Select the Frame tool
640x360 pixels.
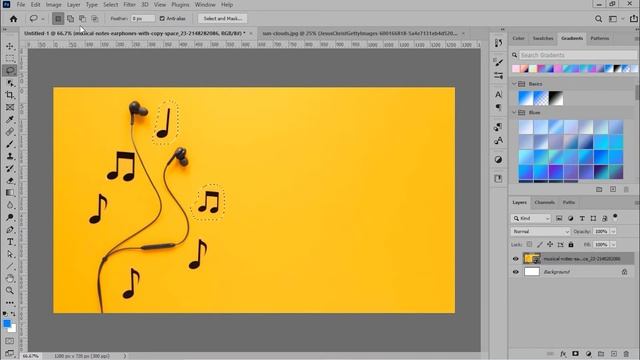[x=10, y=107]
